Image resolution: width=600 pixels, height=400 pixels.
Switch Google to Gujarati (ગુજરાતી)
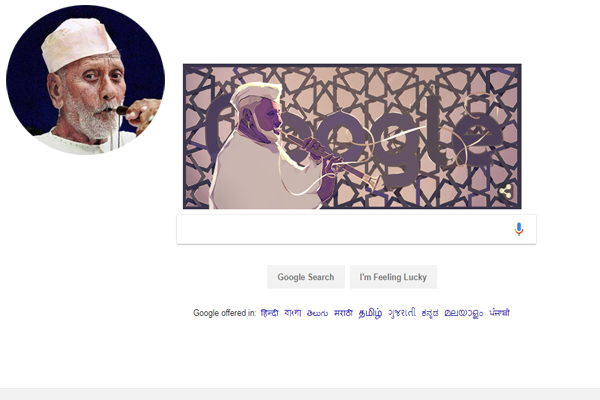402,313
